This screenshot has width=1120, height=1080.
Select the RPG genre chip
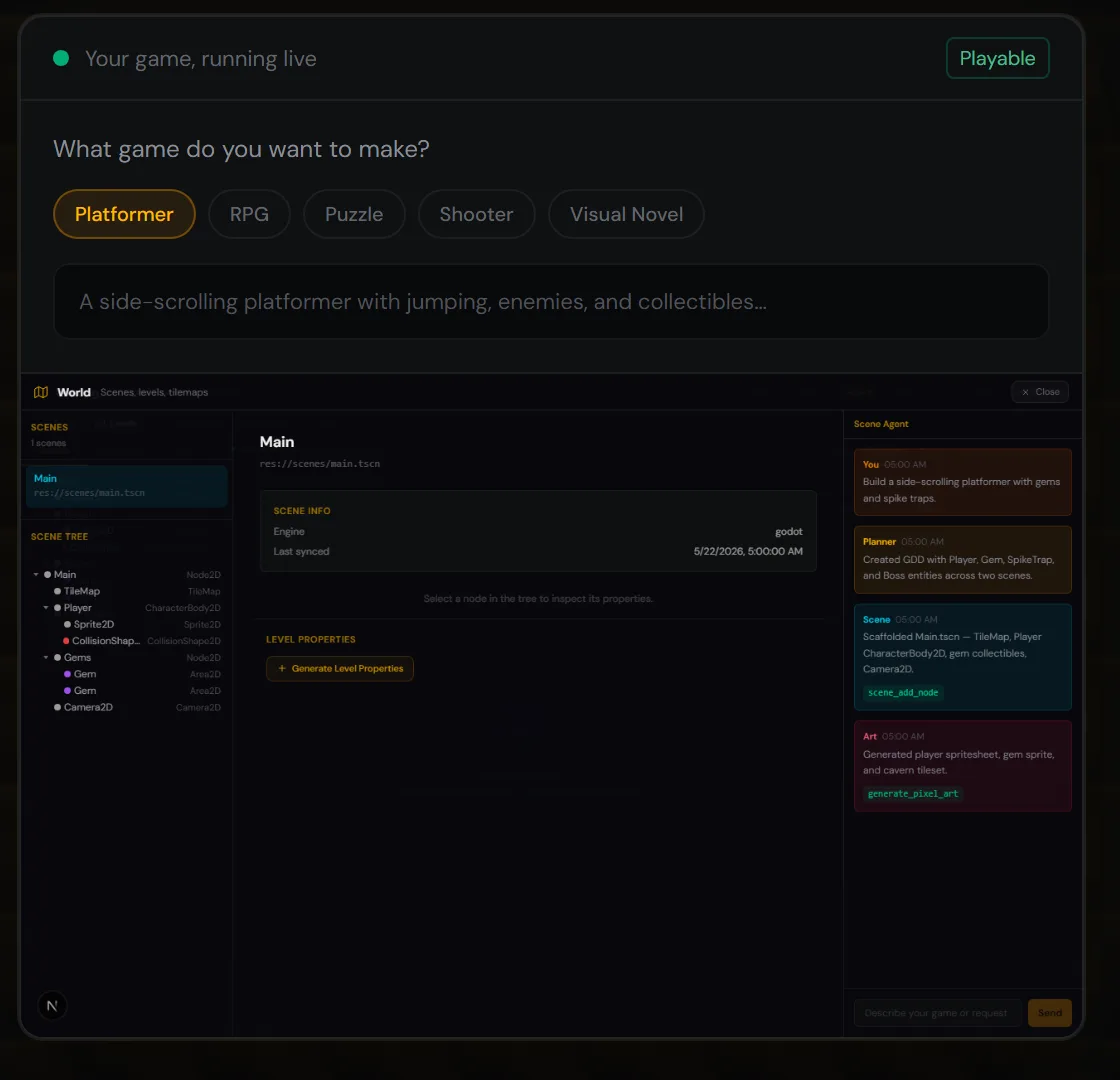click(x=249, y=214)
